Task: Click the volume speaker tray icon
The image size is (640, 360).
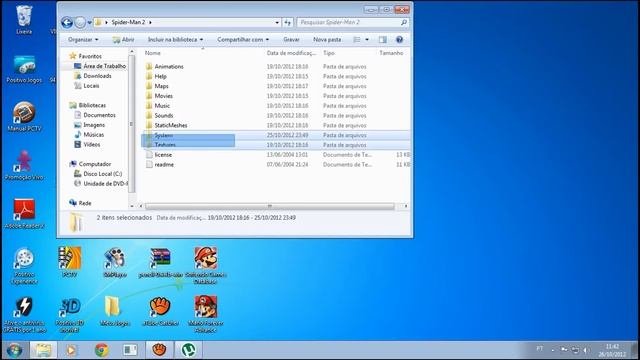Action: pos(586,350)
